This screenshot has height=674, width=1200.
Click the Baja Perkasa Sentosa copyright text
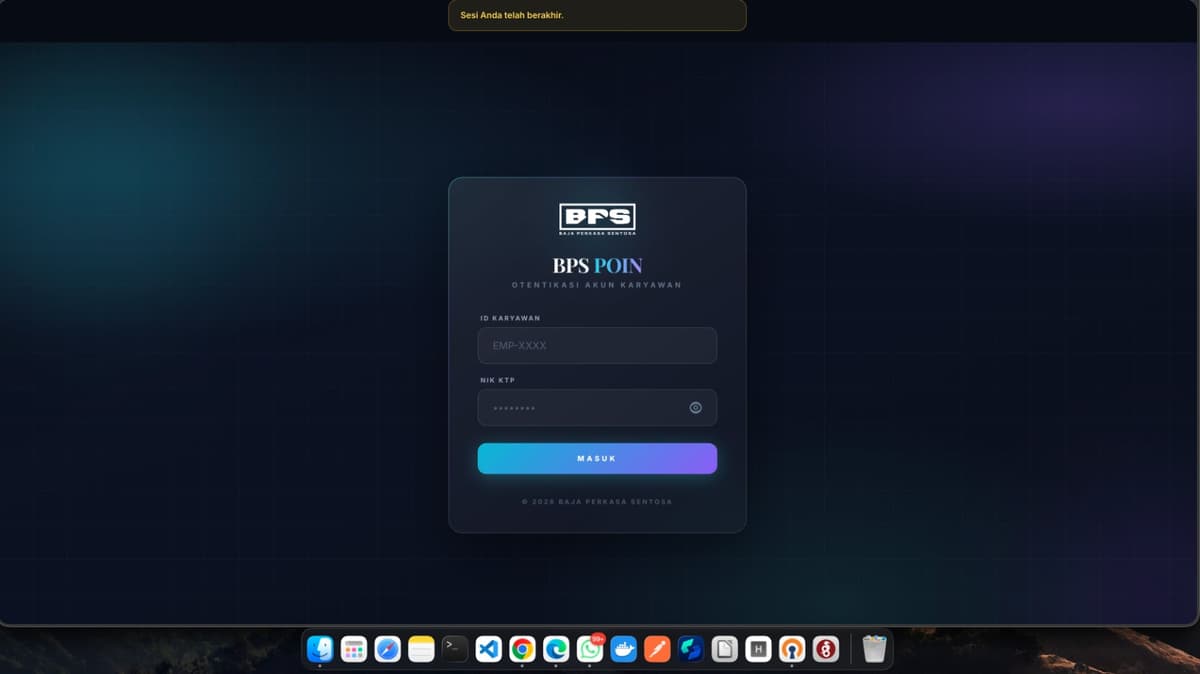click(597, 501)
